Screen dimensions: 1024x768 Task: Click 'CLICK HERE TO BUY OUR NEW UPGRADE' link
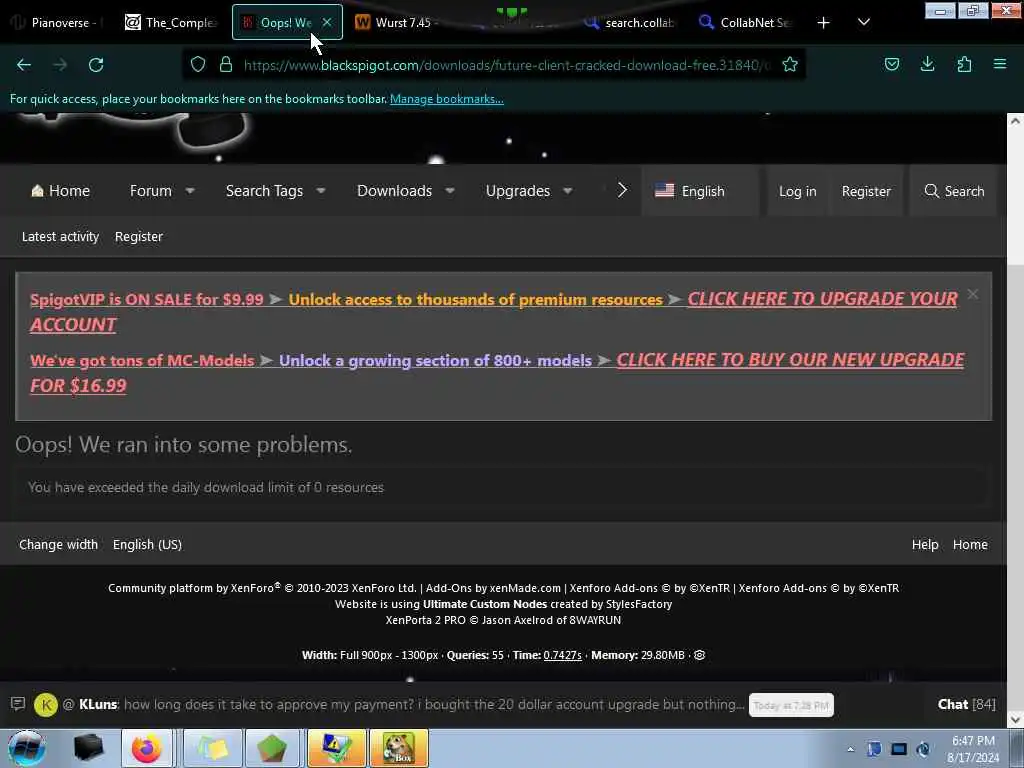click(x=790, y=360)
